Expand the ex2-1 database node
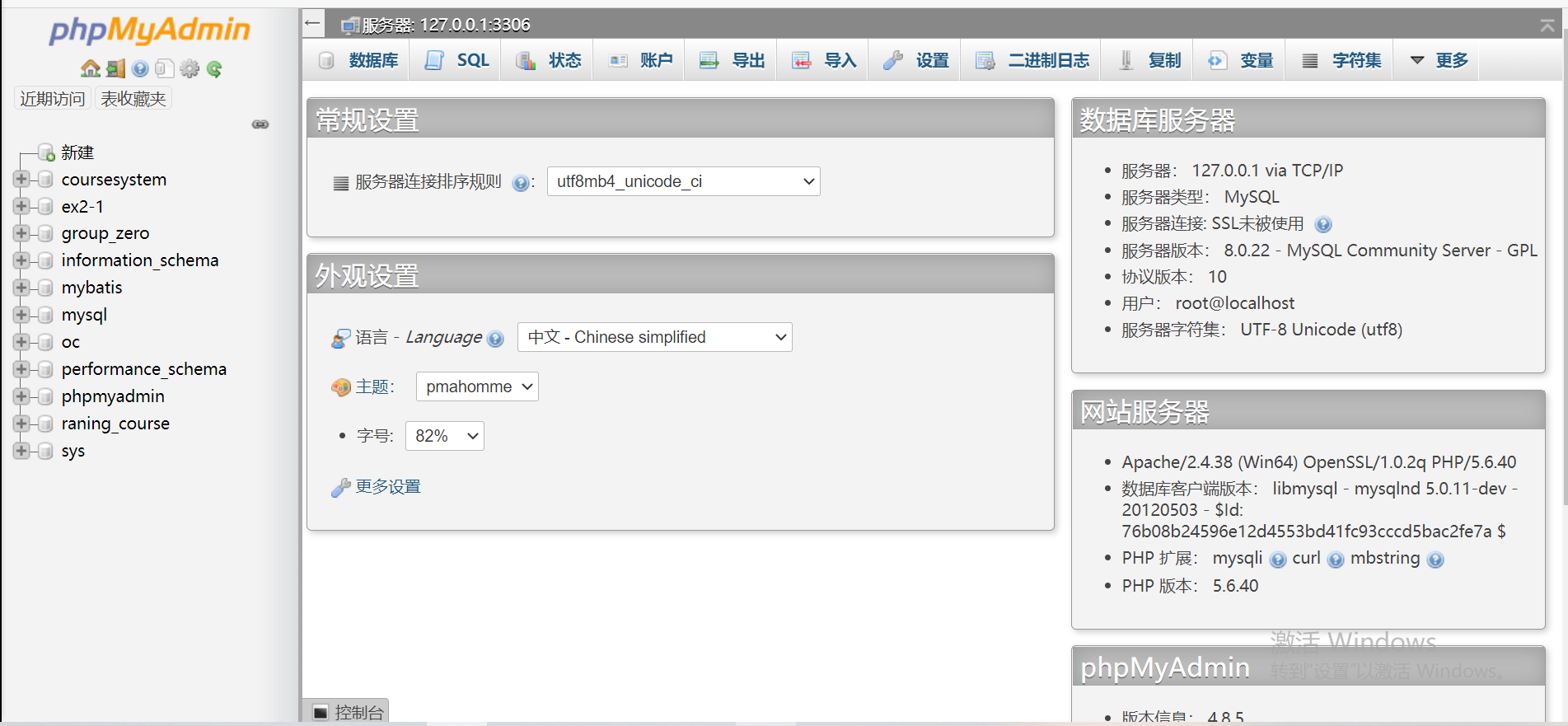Screen dimensions: 1568x726 (x=21, y=206)
